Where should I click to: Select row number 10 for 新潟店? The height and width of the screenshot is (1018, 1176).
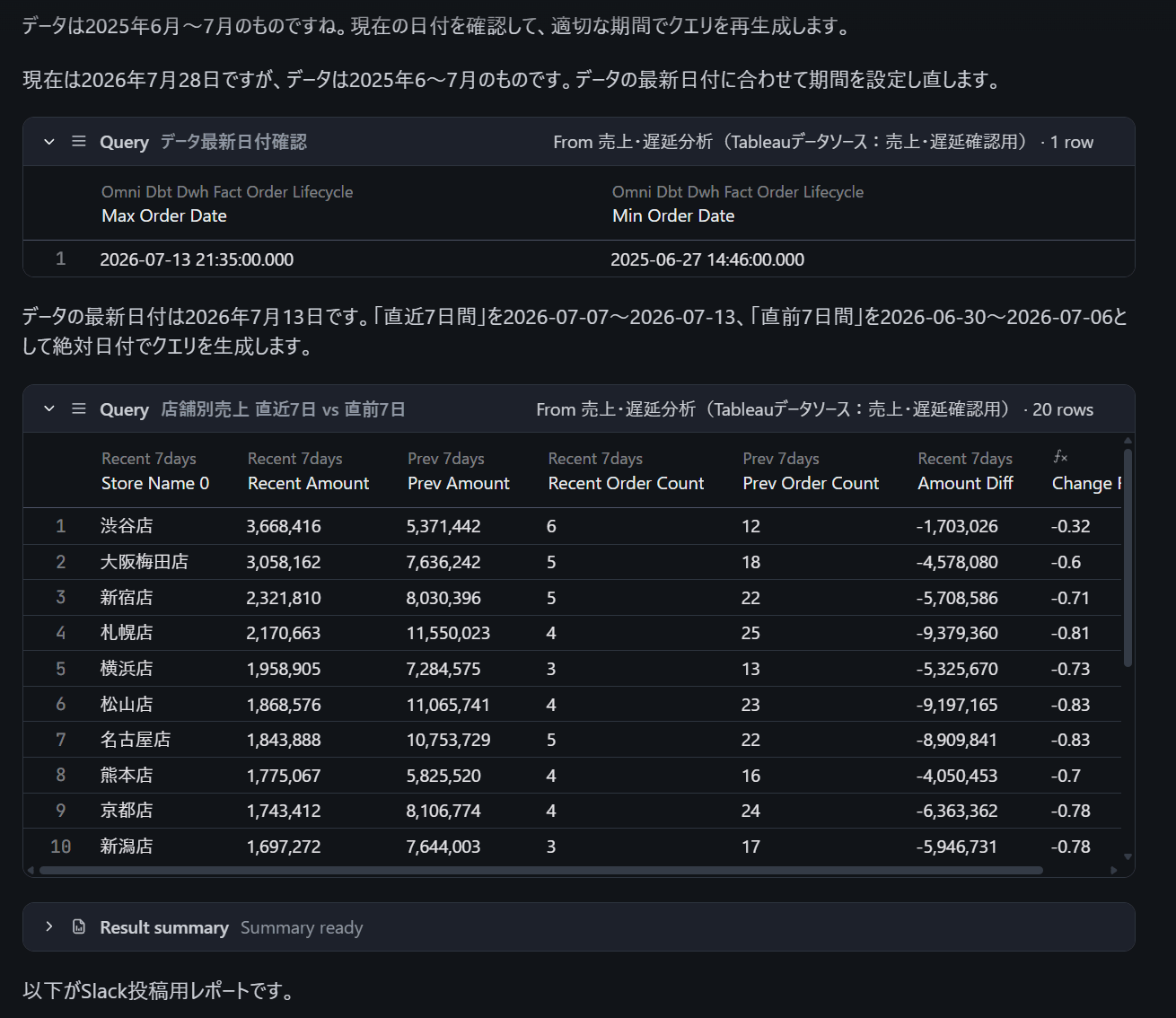pyautogui.click(x=61, y=847)
